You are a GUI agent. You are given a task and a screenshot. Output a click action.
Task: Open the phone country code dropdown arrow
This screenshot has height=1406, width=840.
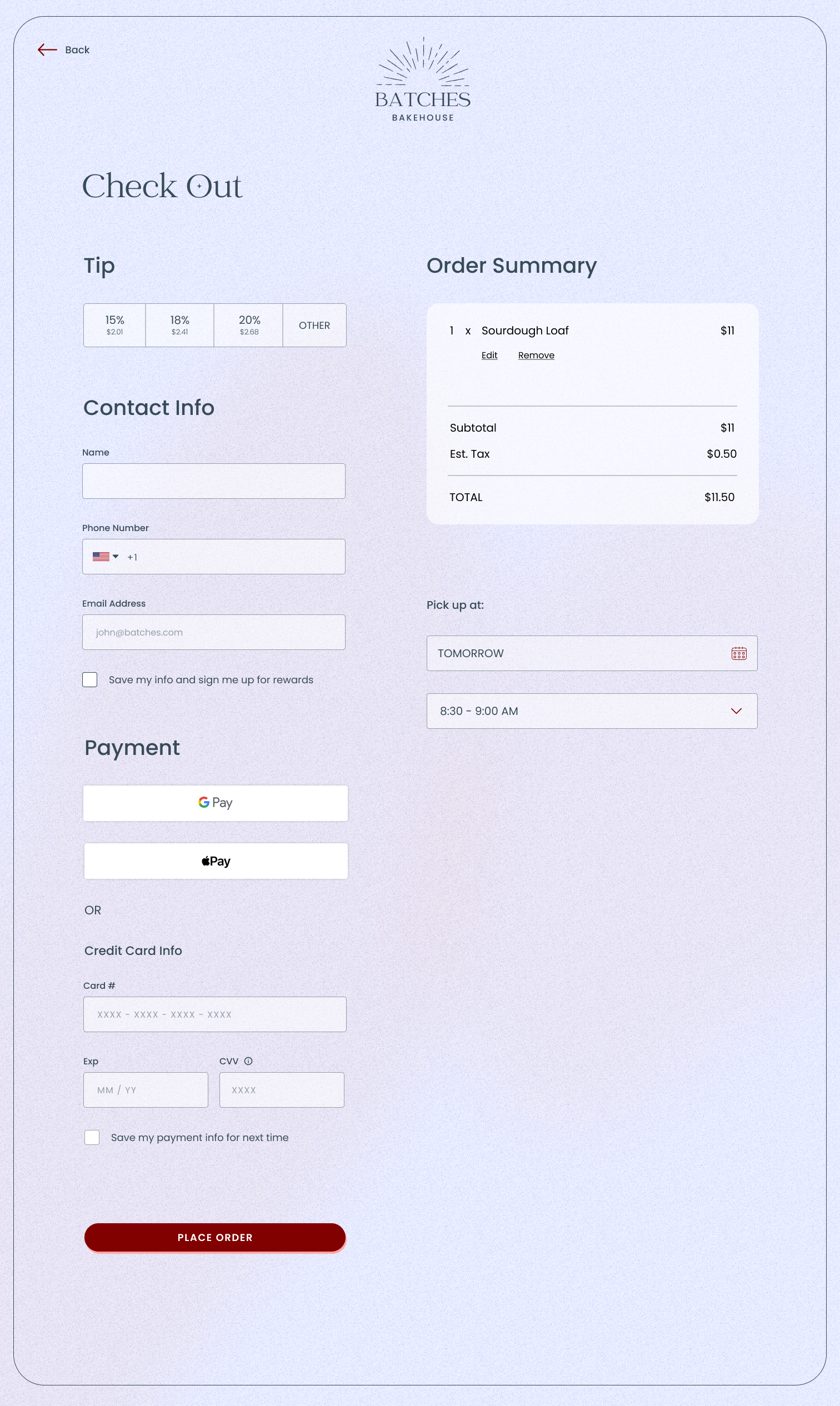(116, 557)
